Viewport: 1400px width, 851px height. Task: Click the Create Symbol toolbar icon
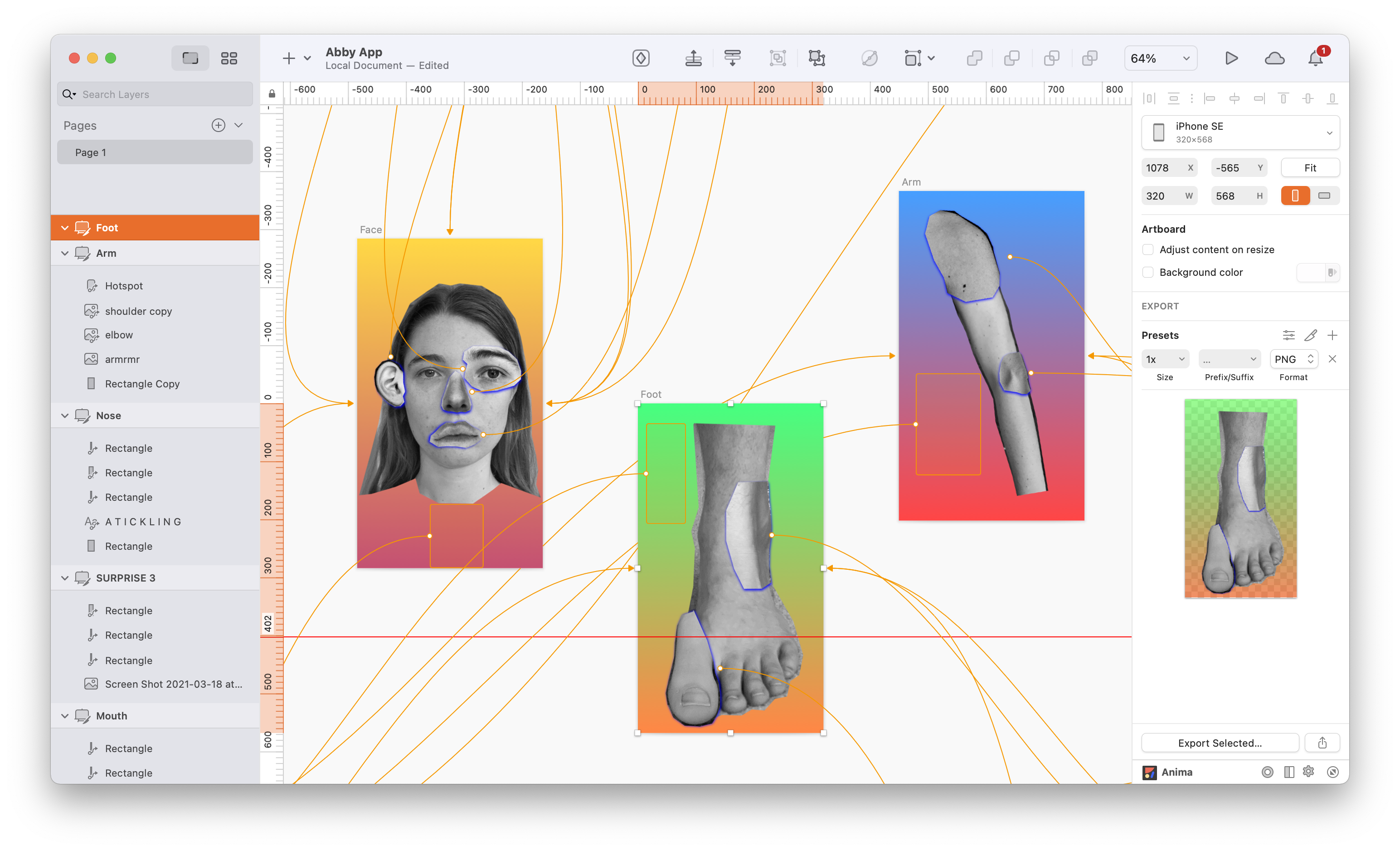(x=641, y=58)
